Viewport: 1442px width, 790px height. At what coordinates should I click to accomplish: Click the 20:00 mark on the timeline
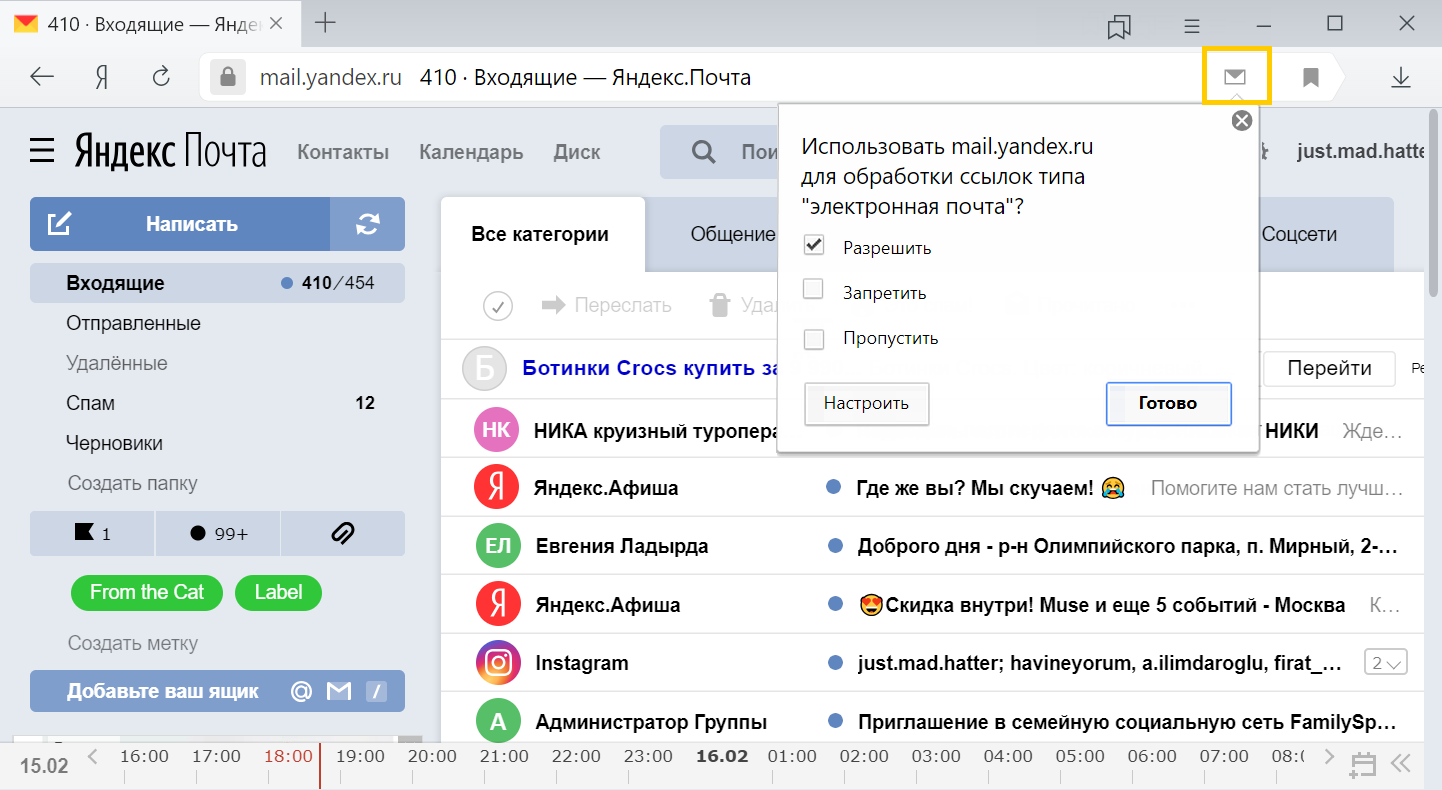click(432, 756)
